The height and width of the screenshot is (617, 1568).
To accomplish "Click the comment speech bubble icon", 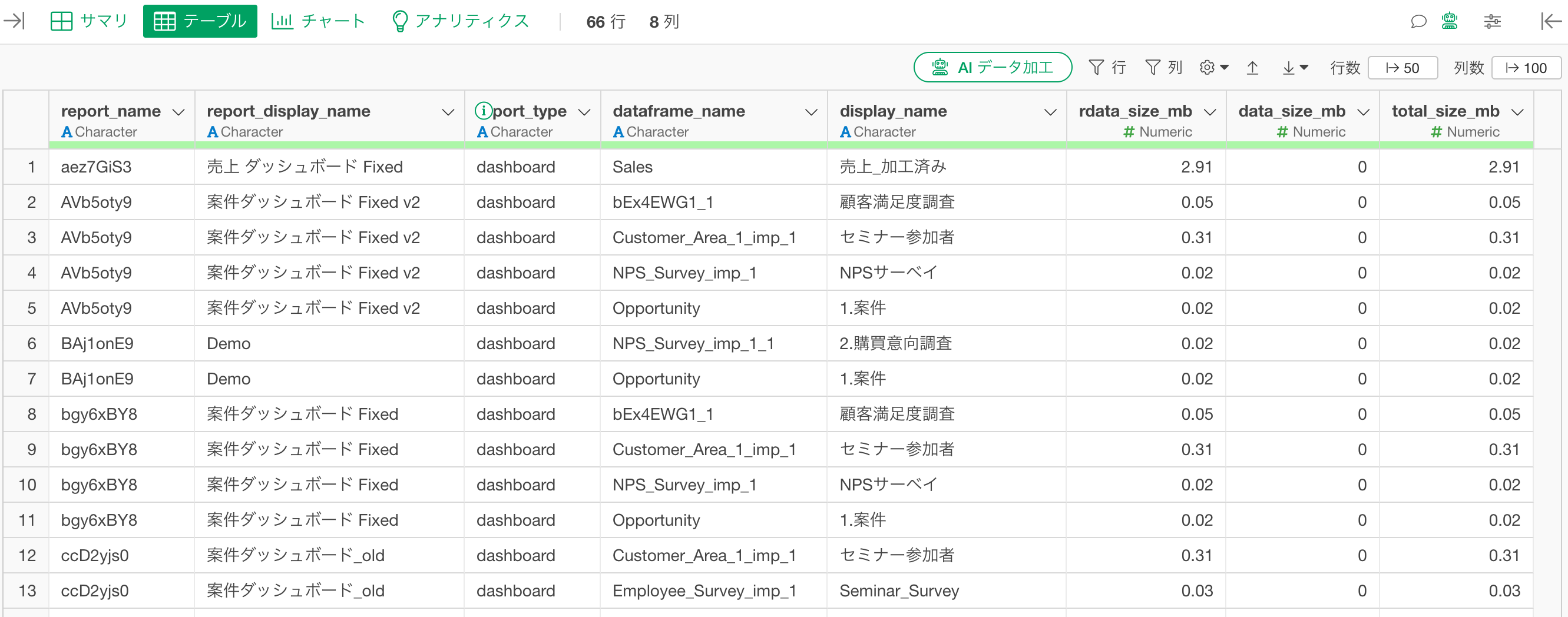I will point(1418,22).
